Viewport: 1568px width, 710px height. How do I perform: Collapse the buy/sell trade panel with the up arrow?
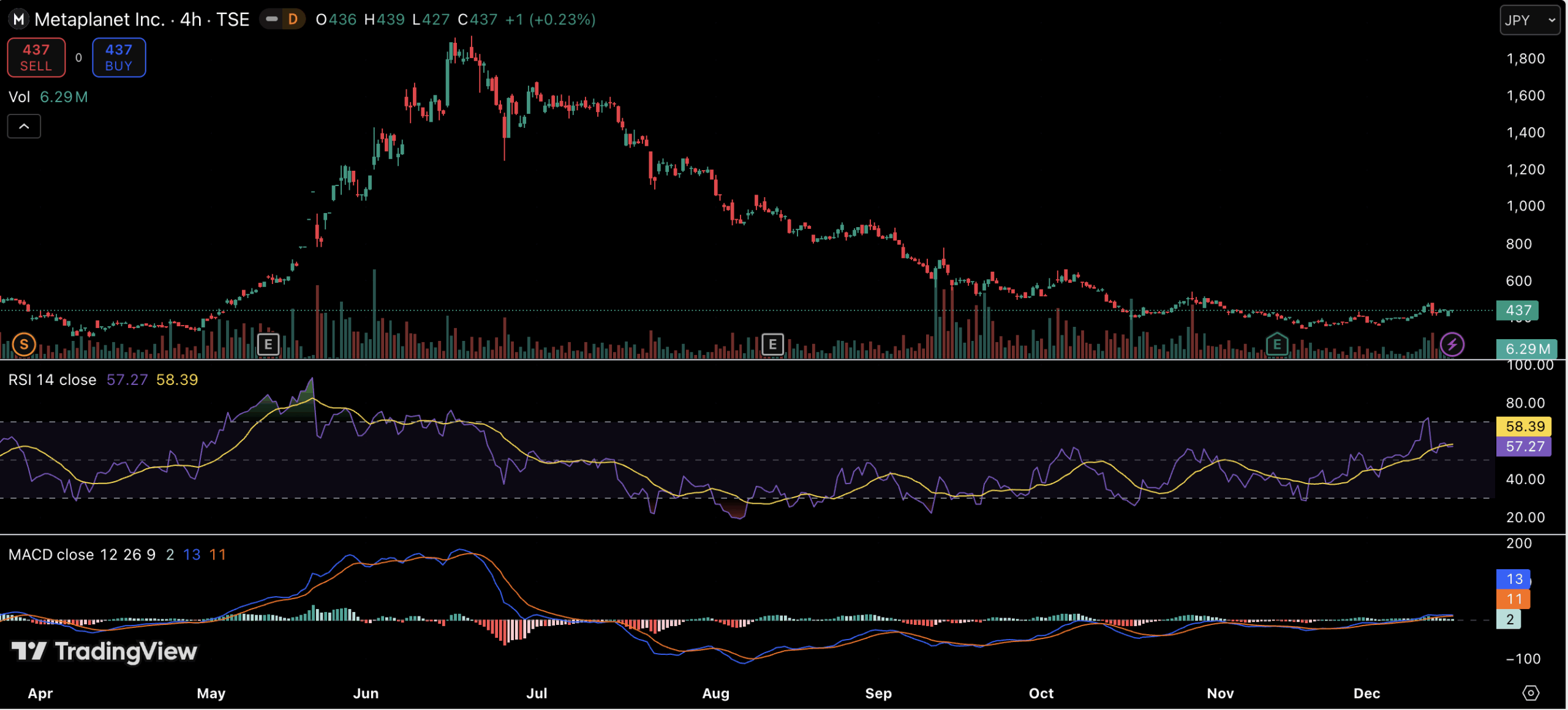coord(23,126)
